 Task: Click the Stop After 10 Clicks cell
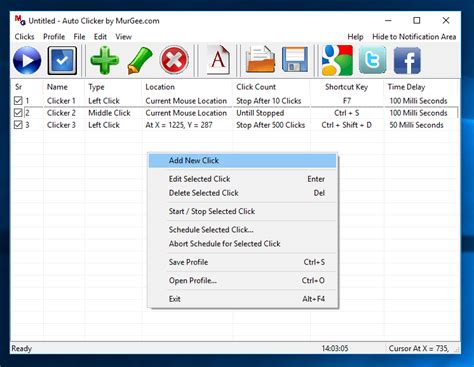(269, 101)
